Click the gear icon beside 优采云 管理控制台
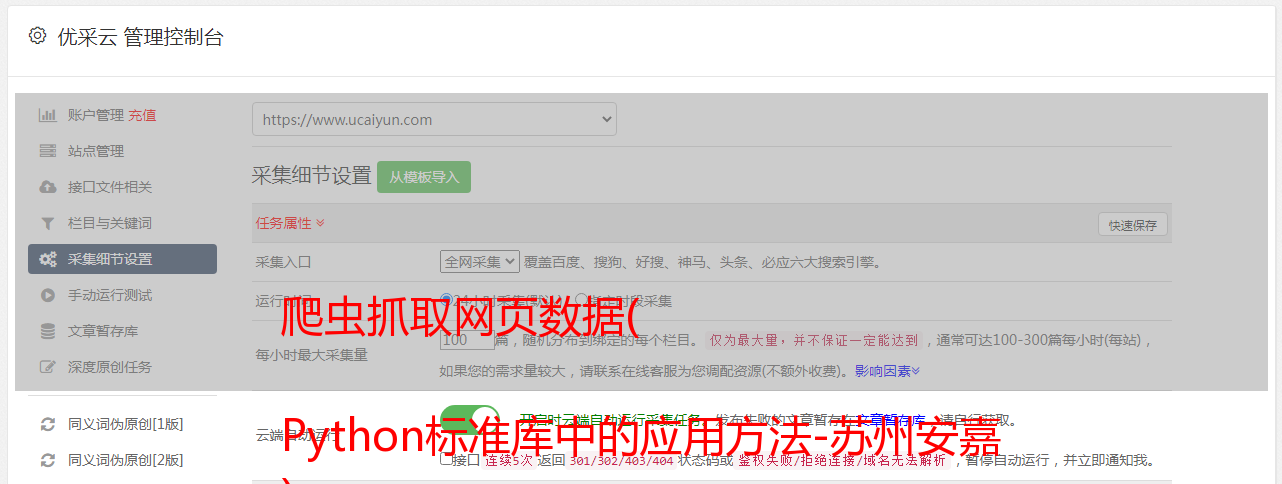This screenshot has width=1282, height=484. [37, 36]
